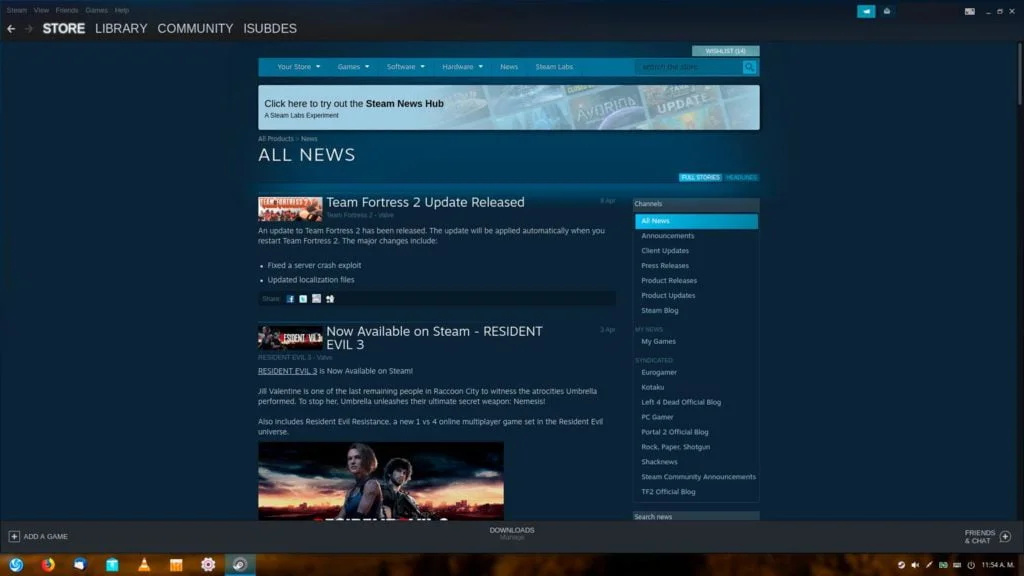Share TF2 news via the last share icon
Screen dimensions: 1024x576
(330, 298)
